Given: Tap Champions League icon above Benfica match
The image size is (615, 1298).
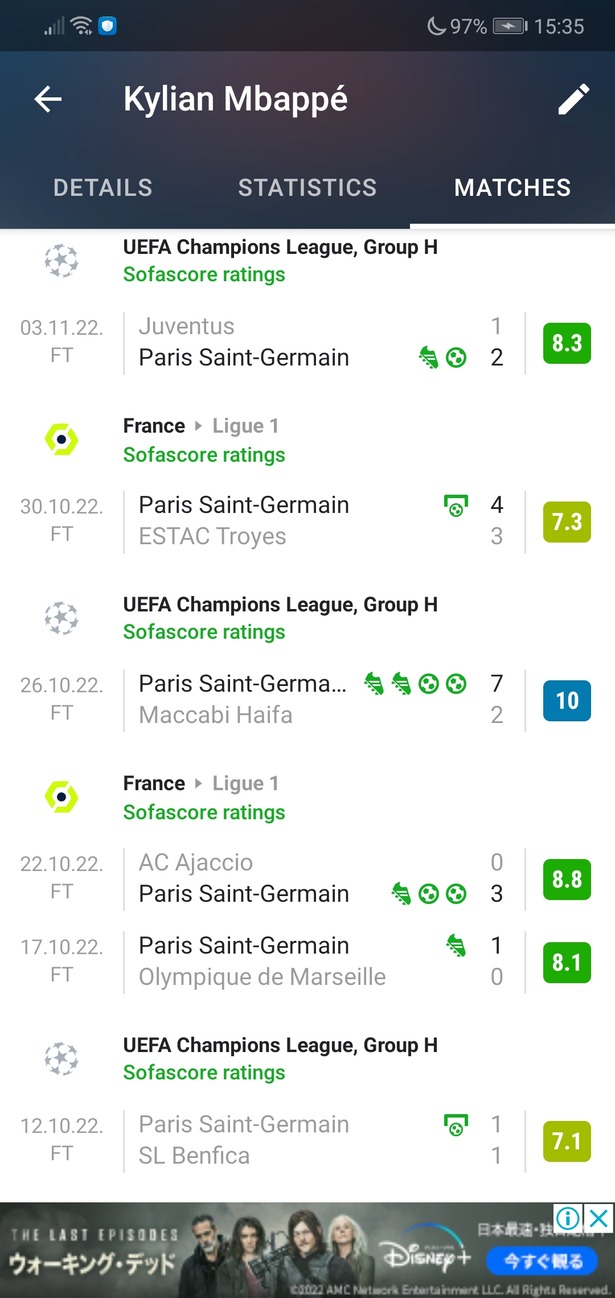Looking at the screenshot, I should point(61,1058).
